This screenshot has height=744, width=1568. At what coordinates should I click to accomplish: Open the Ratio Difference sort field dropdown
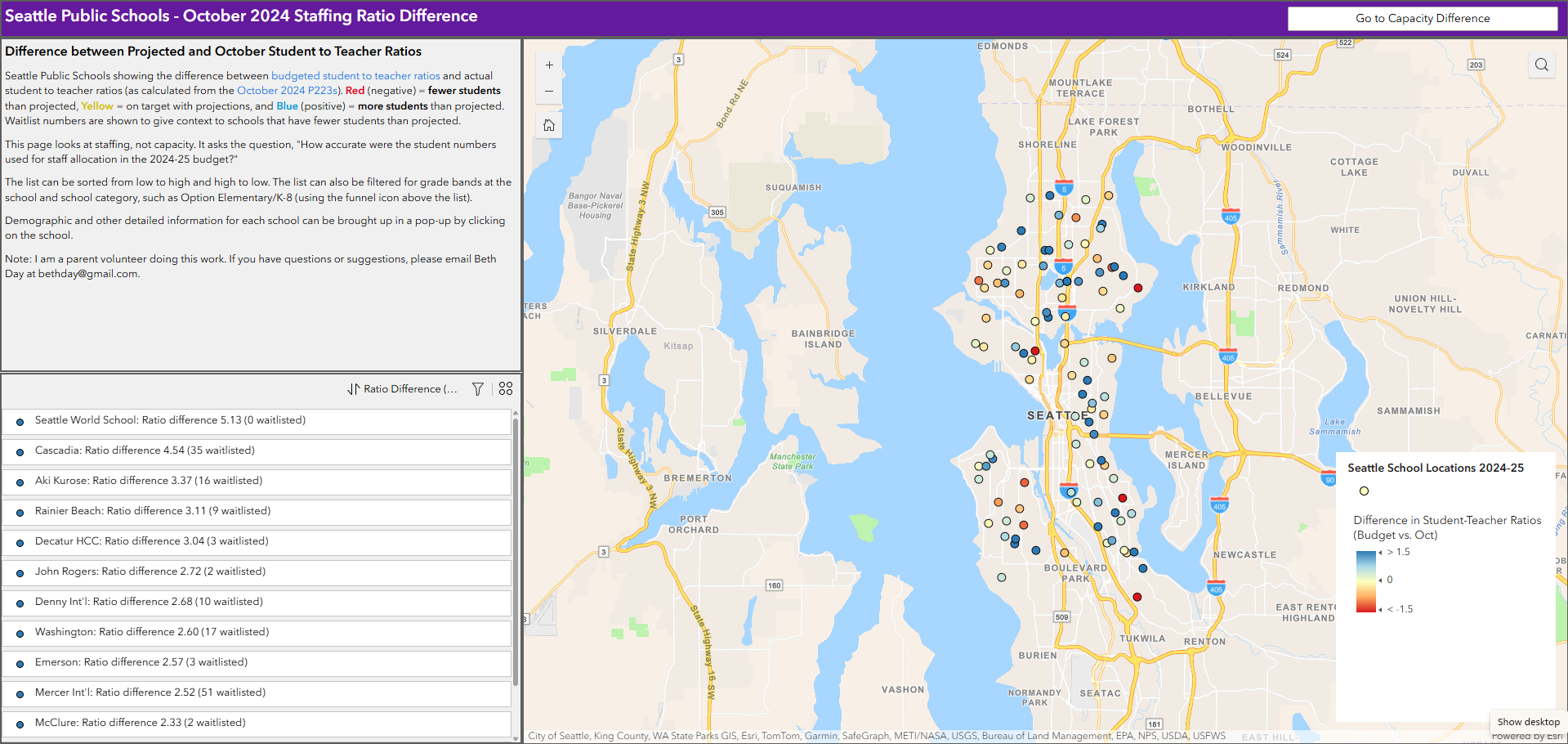(410, 389)
